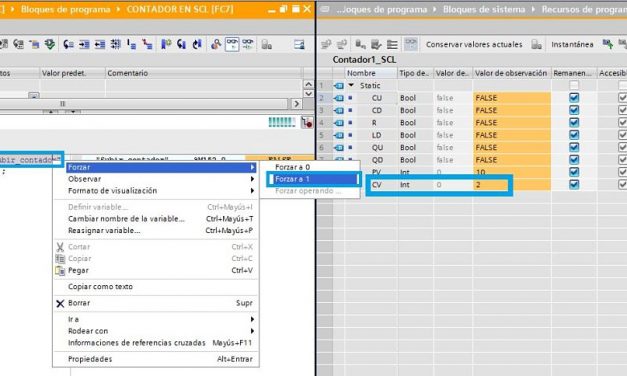Click the blue step-lines icon with black bar

point(132,44)
